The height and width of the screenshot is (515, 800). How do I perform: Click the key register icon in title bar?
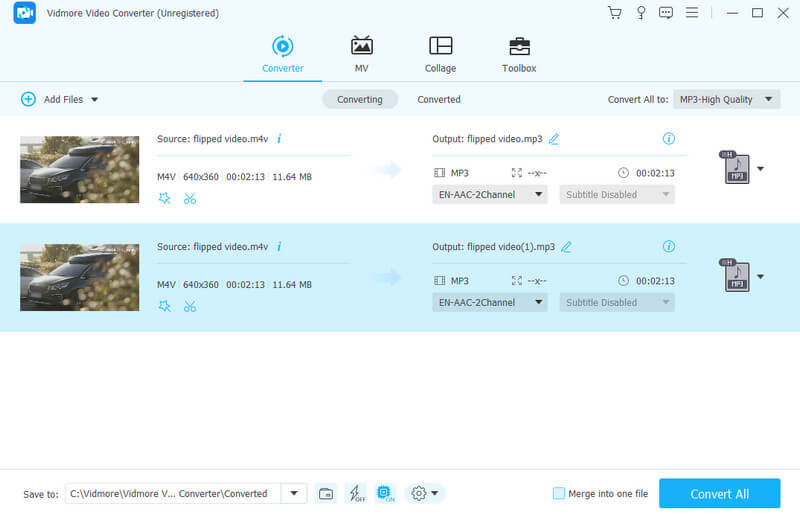pyautogui.click(x=640, y=13)
